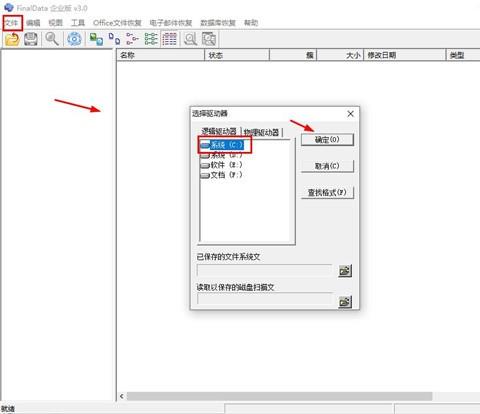Click the green and blue squares toolbar icon
This screenshot has width=480, height=414.
coord(96,39)
